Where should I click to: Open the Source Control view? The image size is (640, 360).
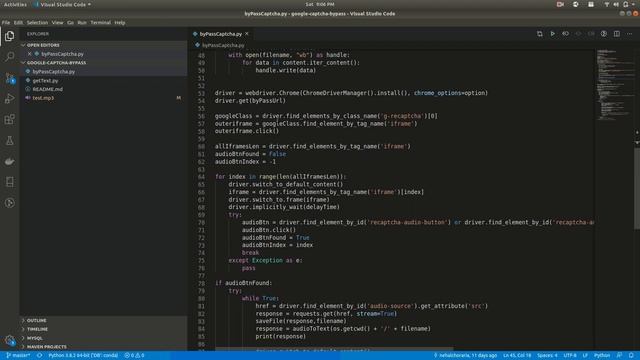[x=9, y=78]
